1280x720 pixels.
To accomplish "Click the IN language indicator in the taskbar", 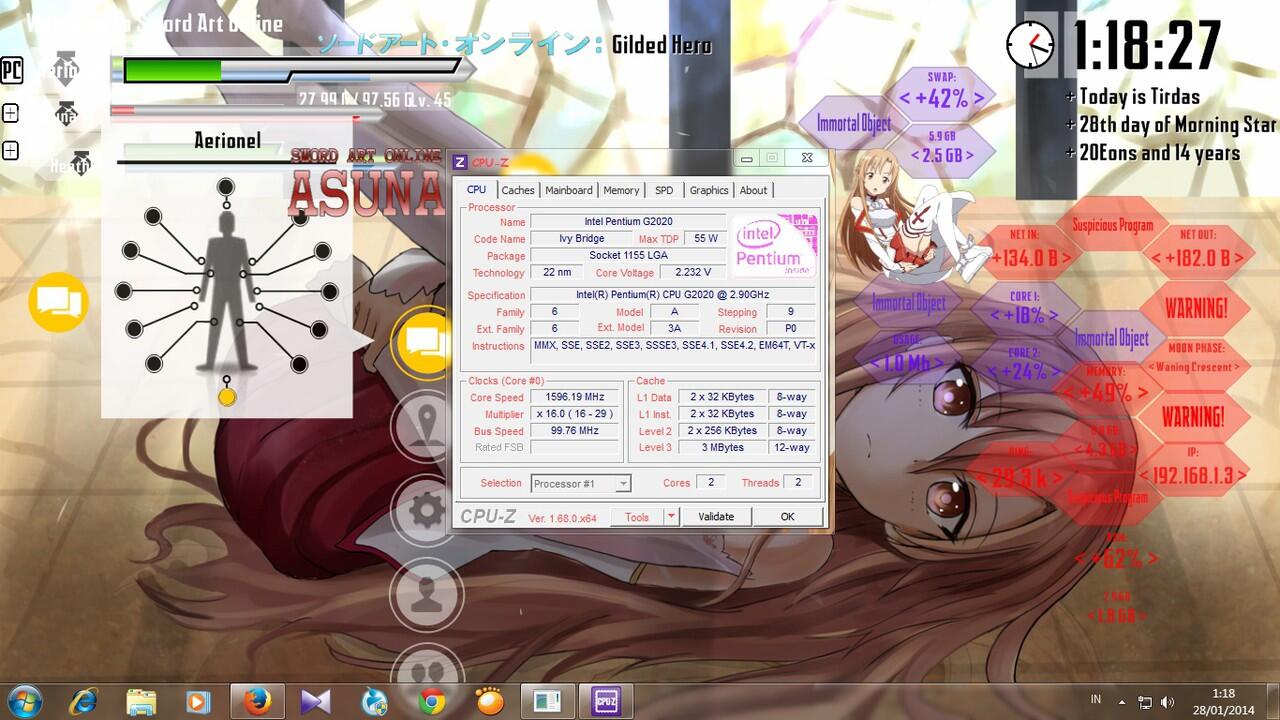I will coord(1096,700).
